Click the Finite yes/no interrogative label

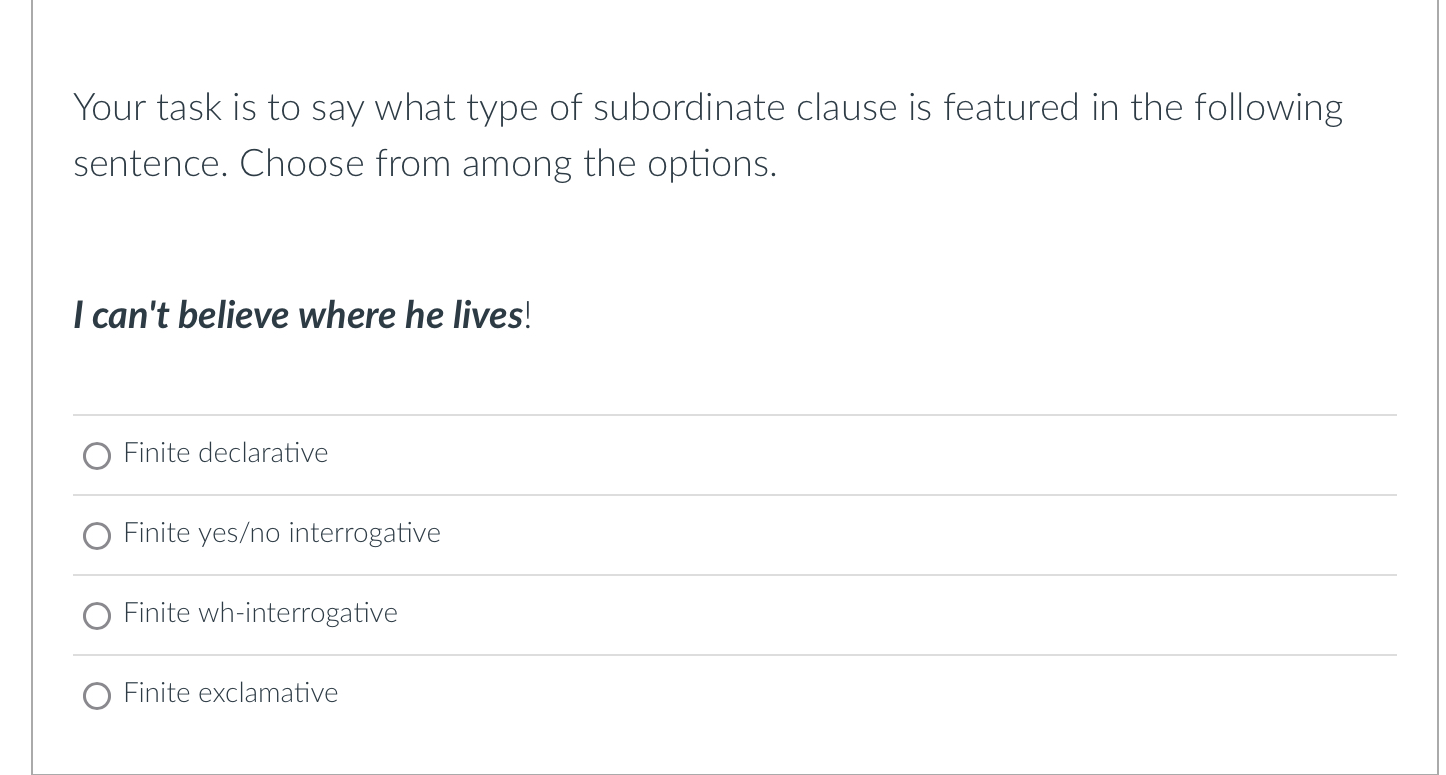281,533
